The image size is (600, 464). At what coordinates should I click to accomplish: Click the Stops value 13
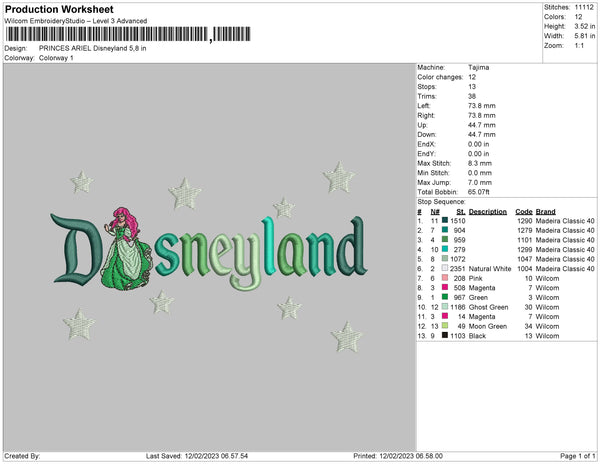[x=472, y=87]
